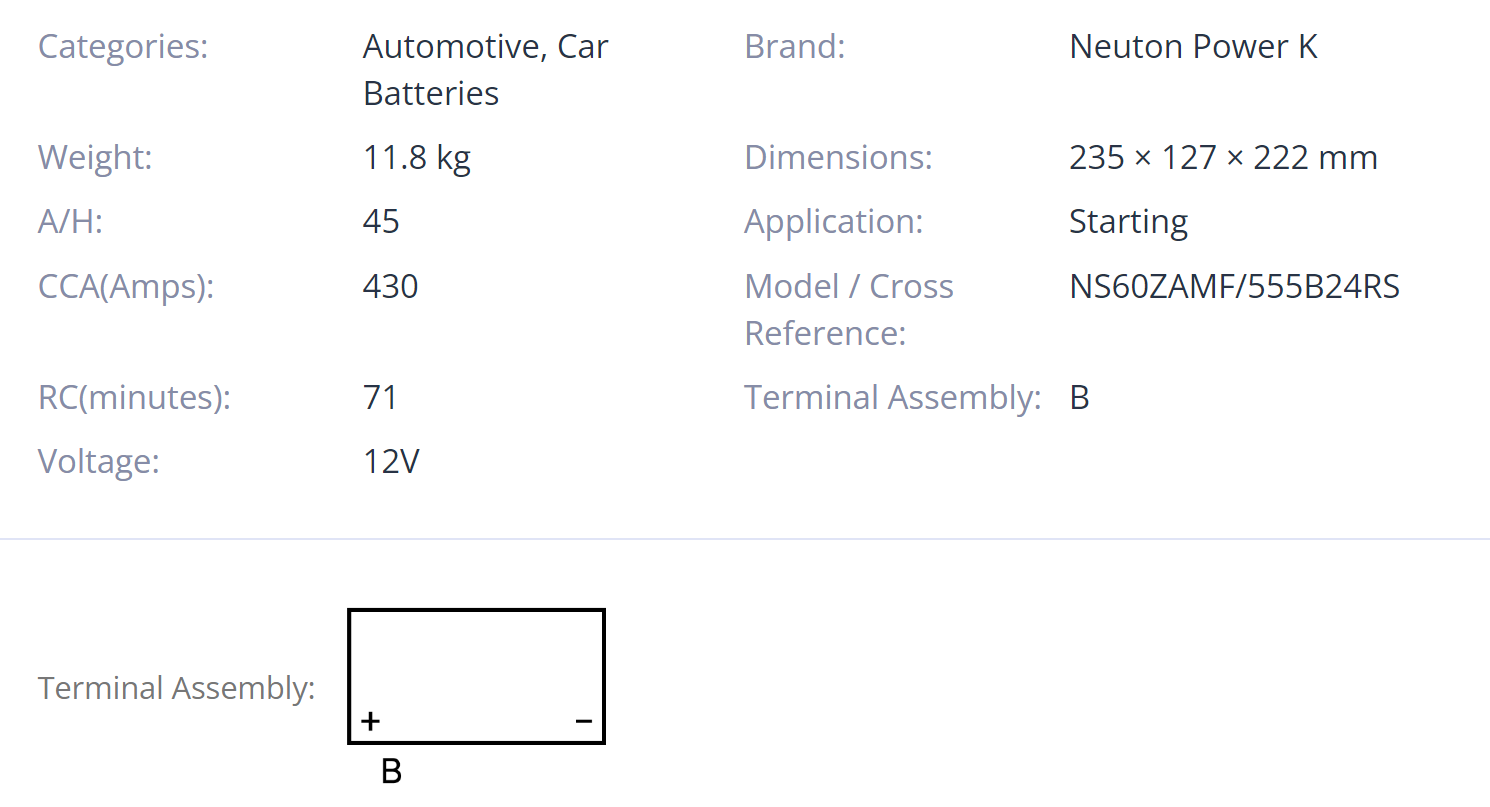Click the Dimensions field label

[838, 158]
